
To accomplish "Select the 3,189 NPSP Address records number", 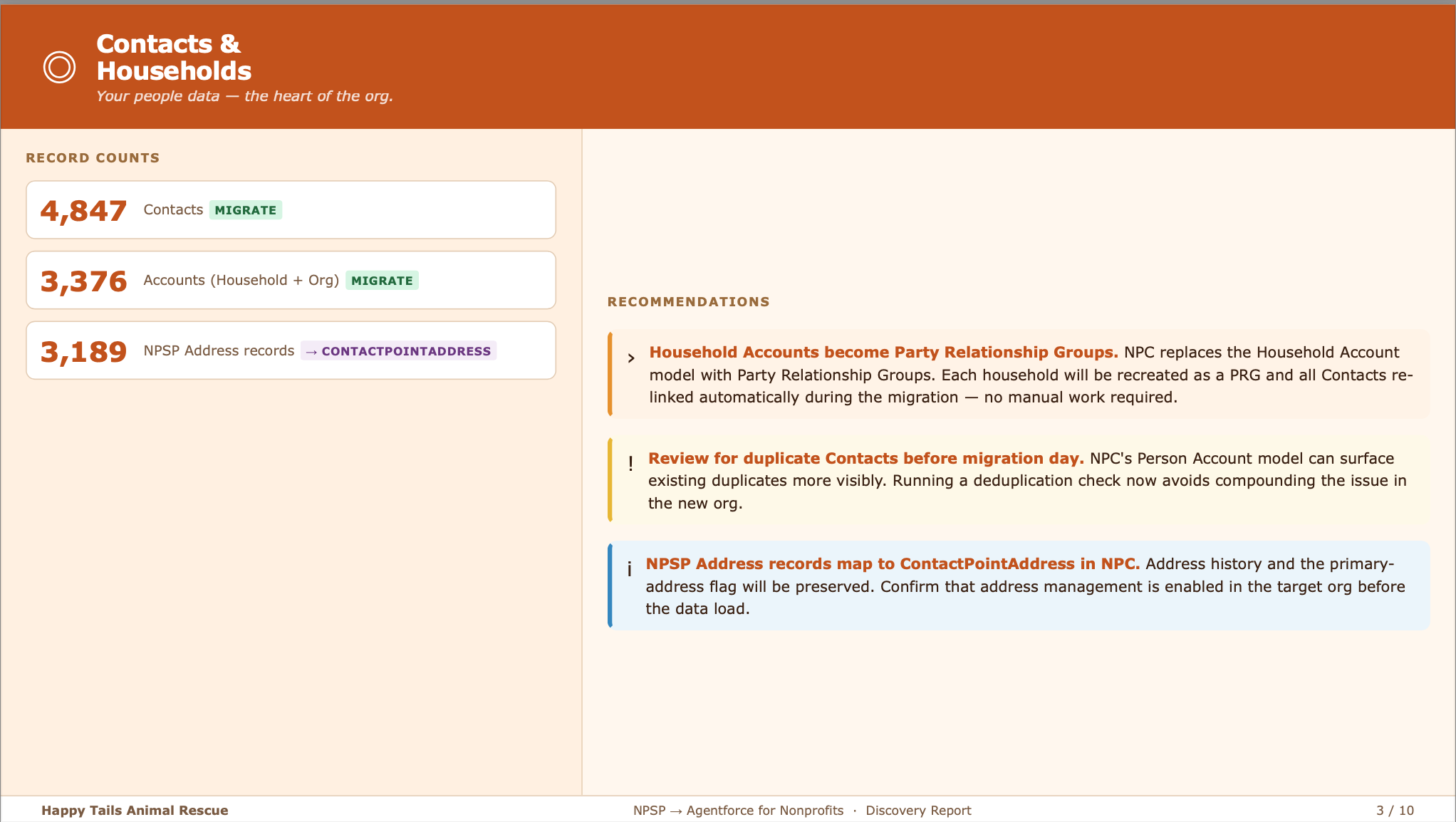I will click(83, 352).
